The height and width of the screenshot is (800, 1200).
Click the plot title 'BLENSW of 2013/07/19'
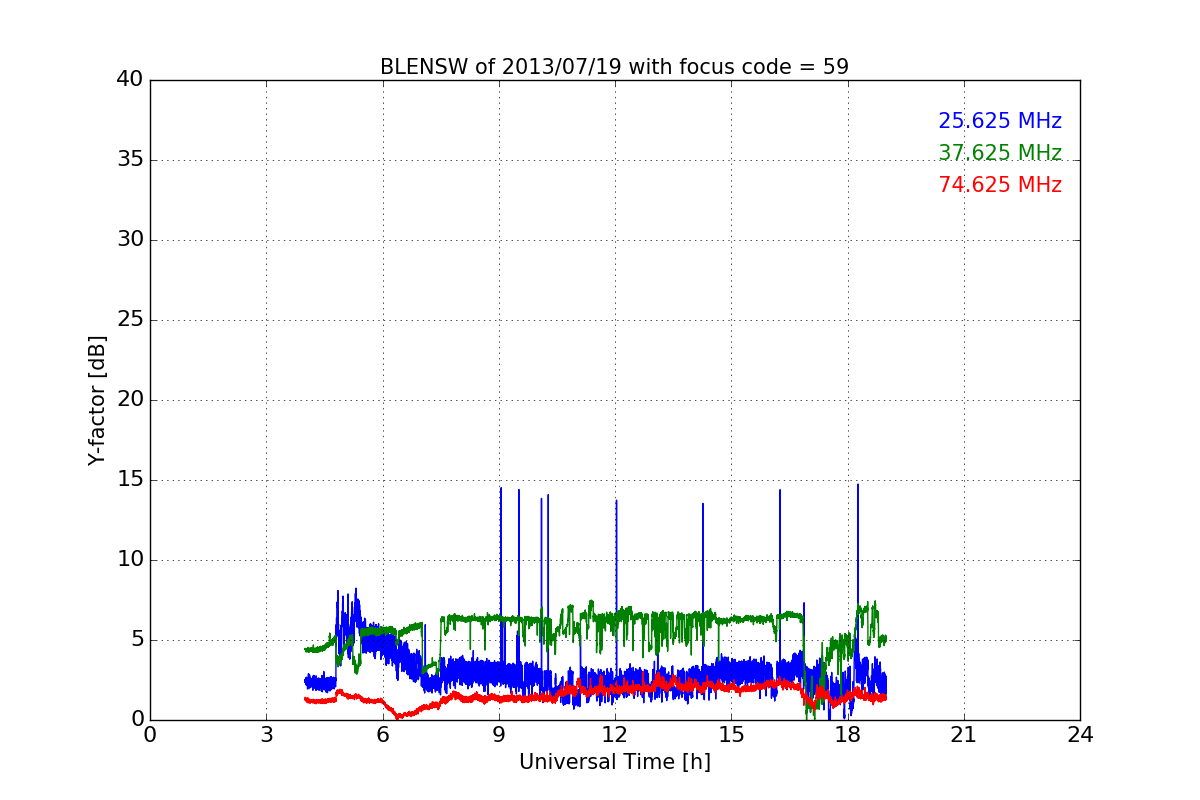click(x=614, y=67)
